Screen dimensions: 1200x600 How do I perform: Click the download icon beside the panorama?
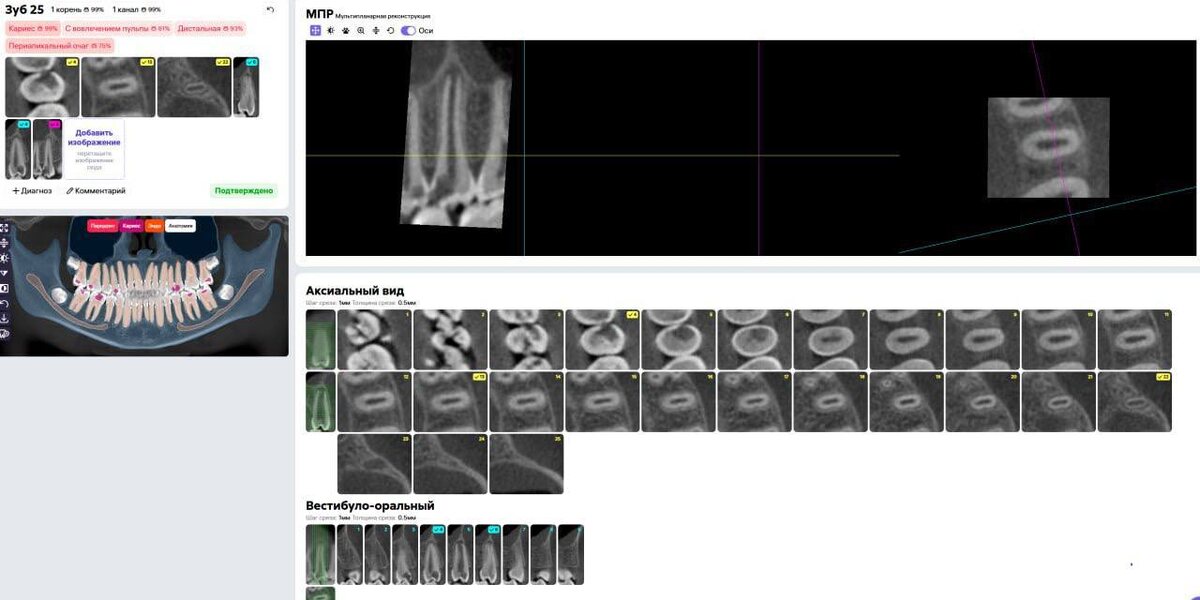[x=4, y=319]
